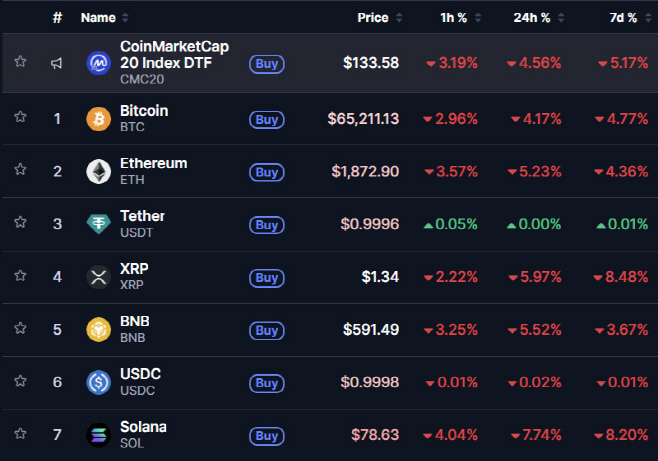
Task: Click the megaphone icon beside CMC20
Action: 57,63
